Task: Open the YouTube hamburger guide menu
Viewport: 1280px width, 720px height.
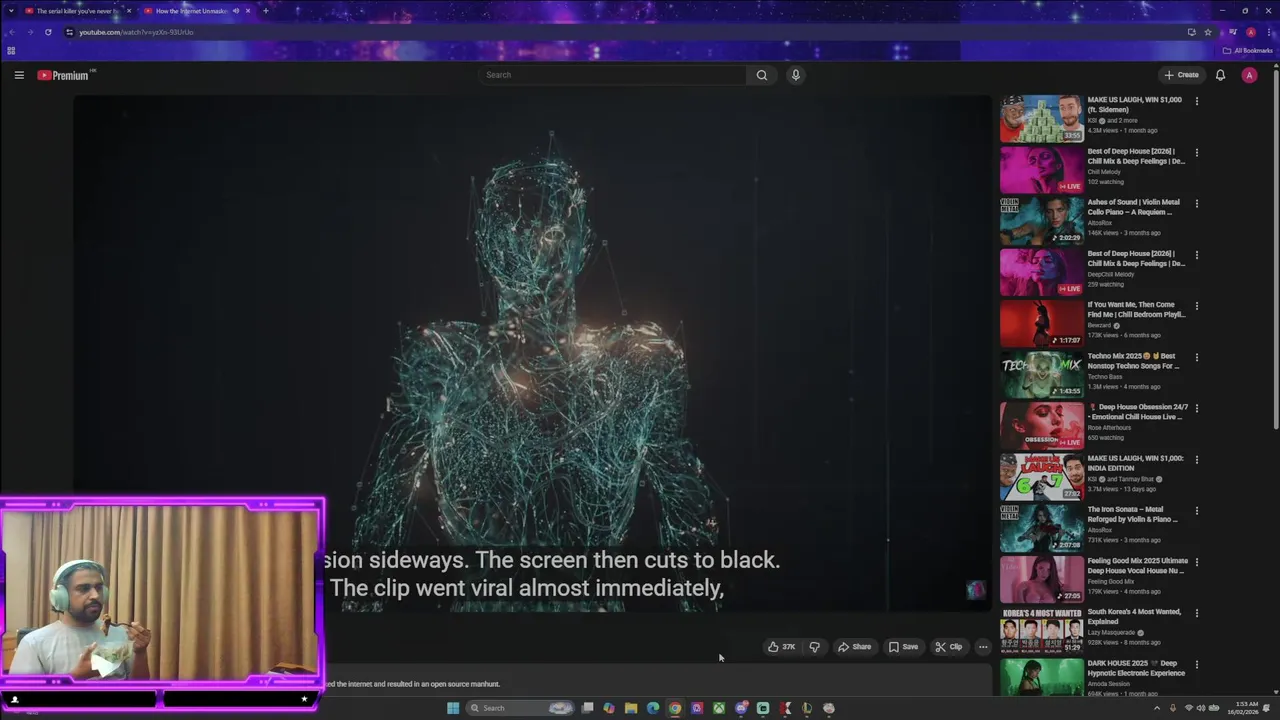Action: tap(18, 75)
